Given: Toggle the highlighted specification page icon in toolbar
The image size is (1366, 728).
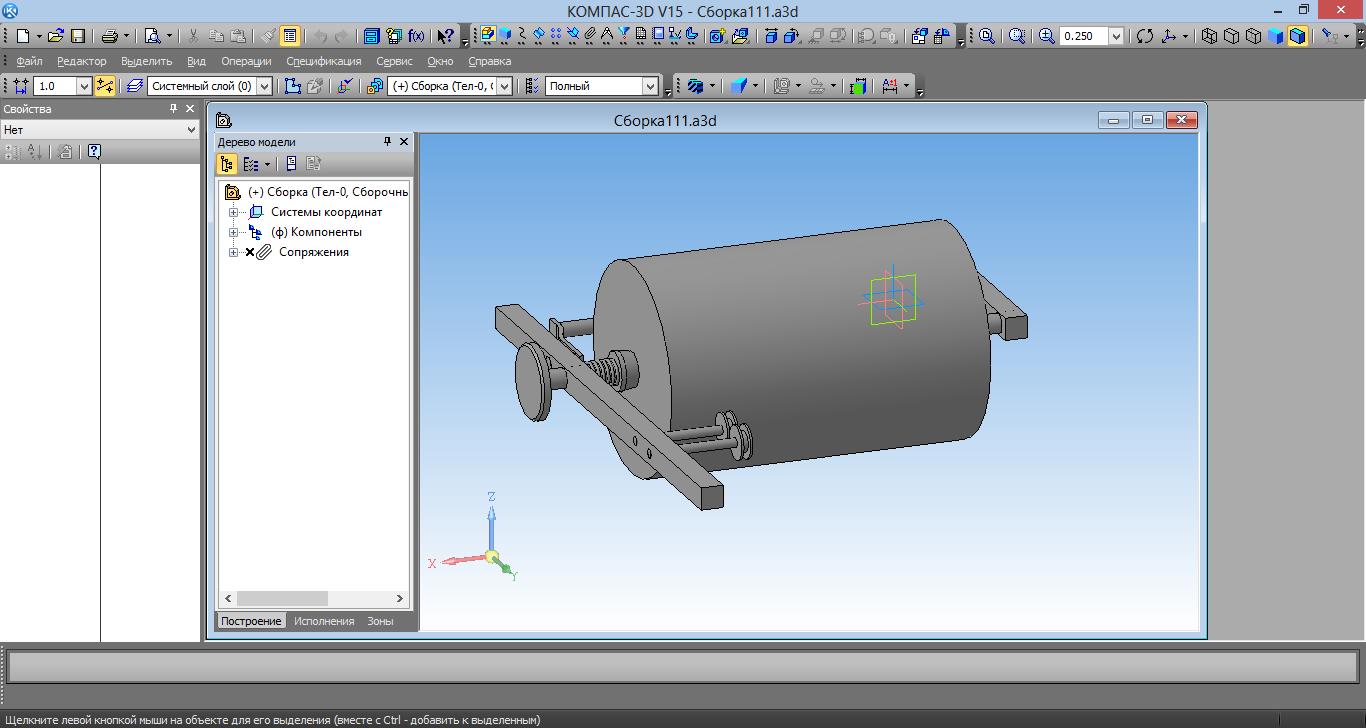Looking at the screenshot, I should tap(290, 36).
